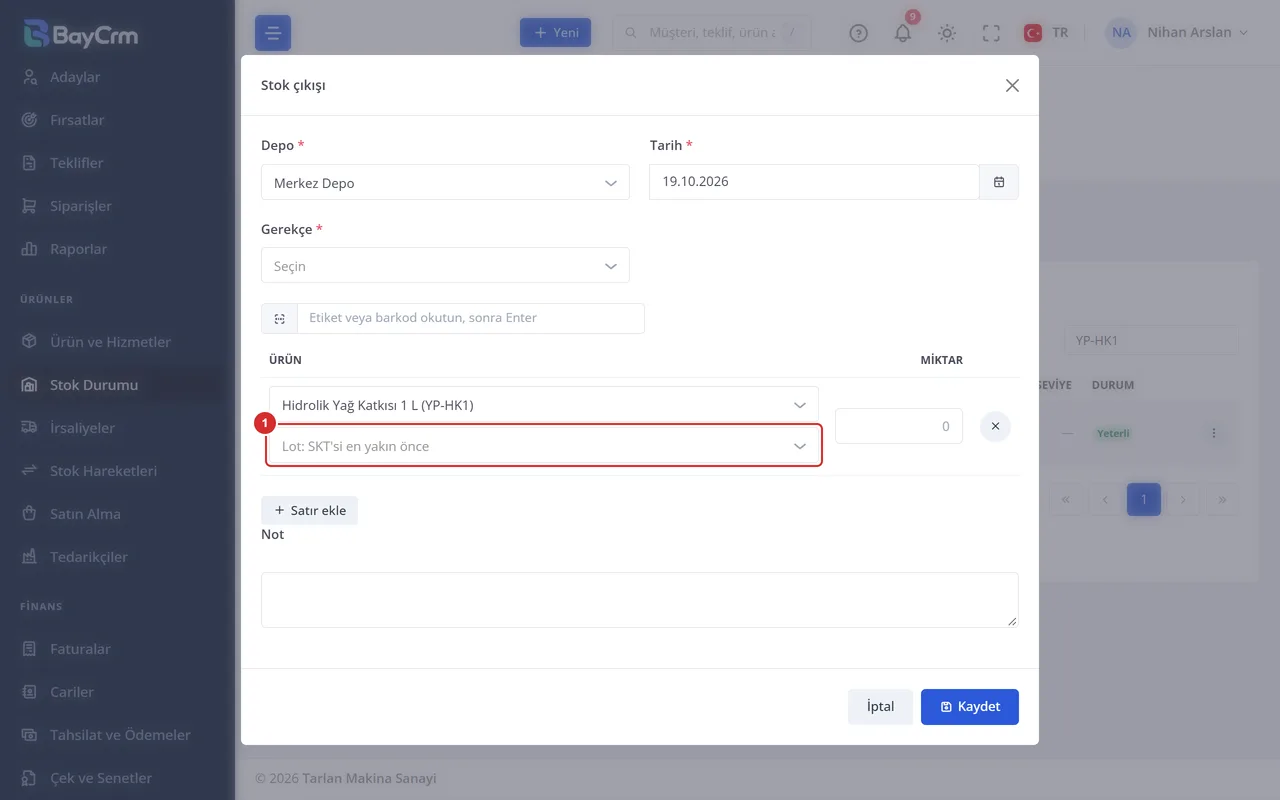Expand the Gerekçe Seçin dropdown
This screenshot has height=800, width=1280.
pos(445,266)
